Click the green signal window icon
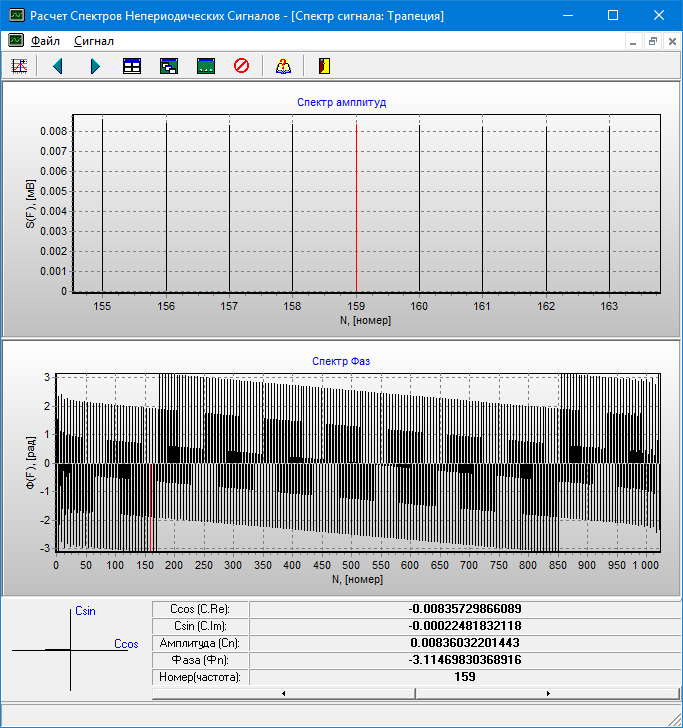The width and height of the screenshot is (683, 728). (206, 66)
